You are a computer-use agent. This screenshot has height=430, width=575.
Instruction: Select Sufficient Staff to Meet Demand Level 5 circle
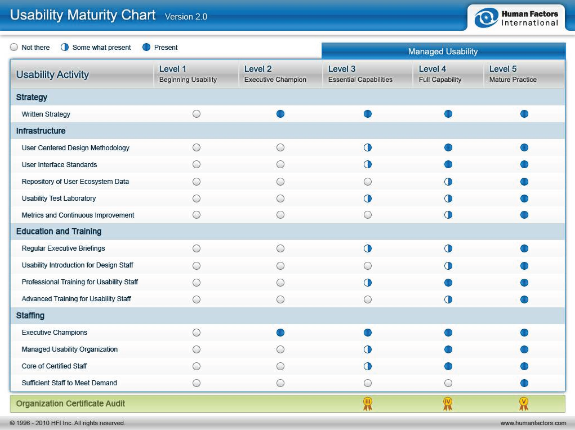524,383
